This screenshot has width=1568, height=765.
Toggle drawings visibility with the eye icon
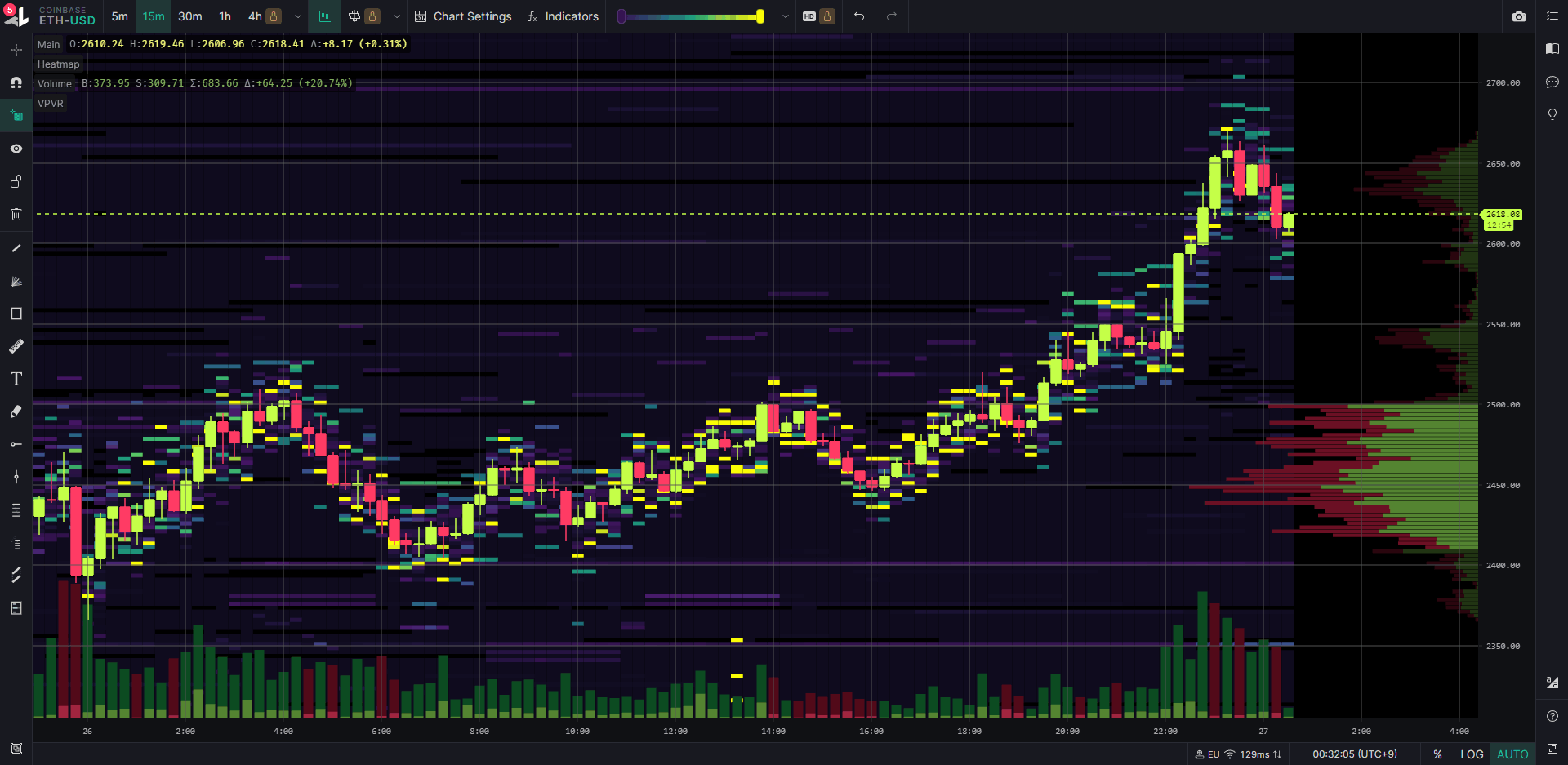16,149
